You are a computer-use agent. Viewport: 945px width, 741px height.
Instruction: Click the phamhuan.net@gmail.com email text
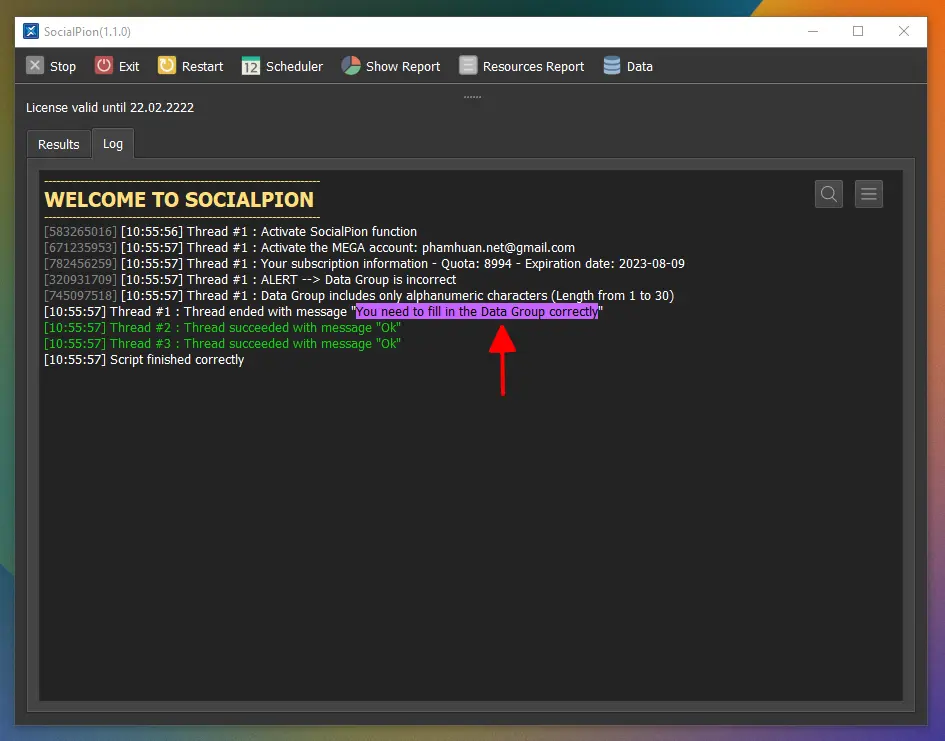click(x=498, y=248)
